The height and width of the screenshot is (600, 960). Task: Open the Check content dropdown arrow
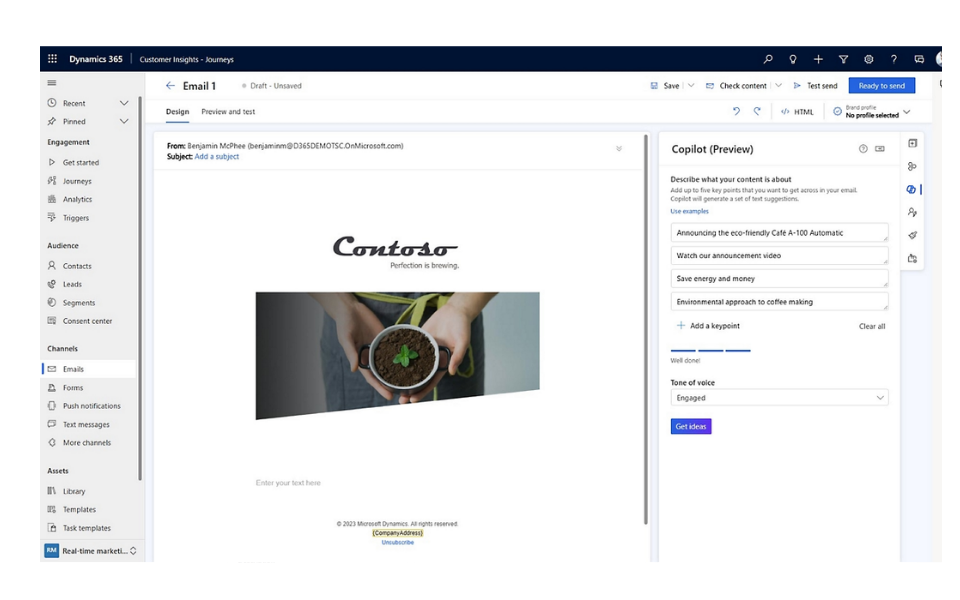(779, 86)
